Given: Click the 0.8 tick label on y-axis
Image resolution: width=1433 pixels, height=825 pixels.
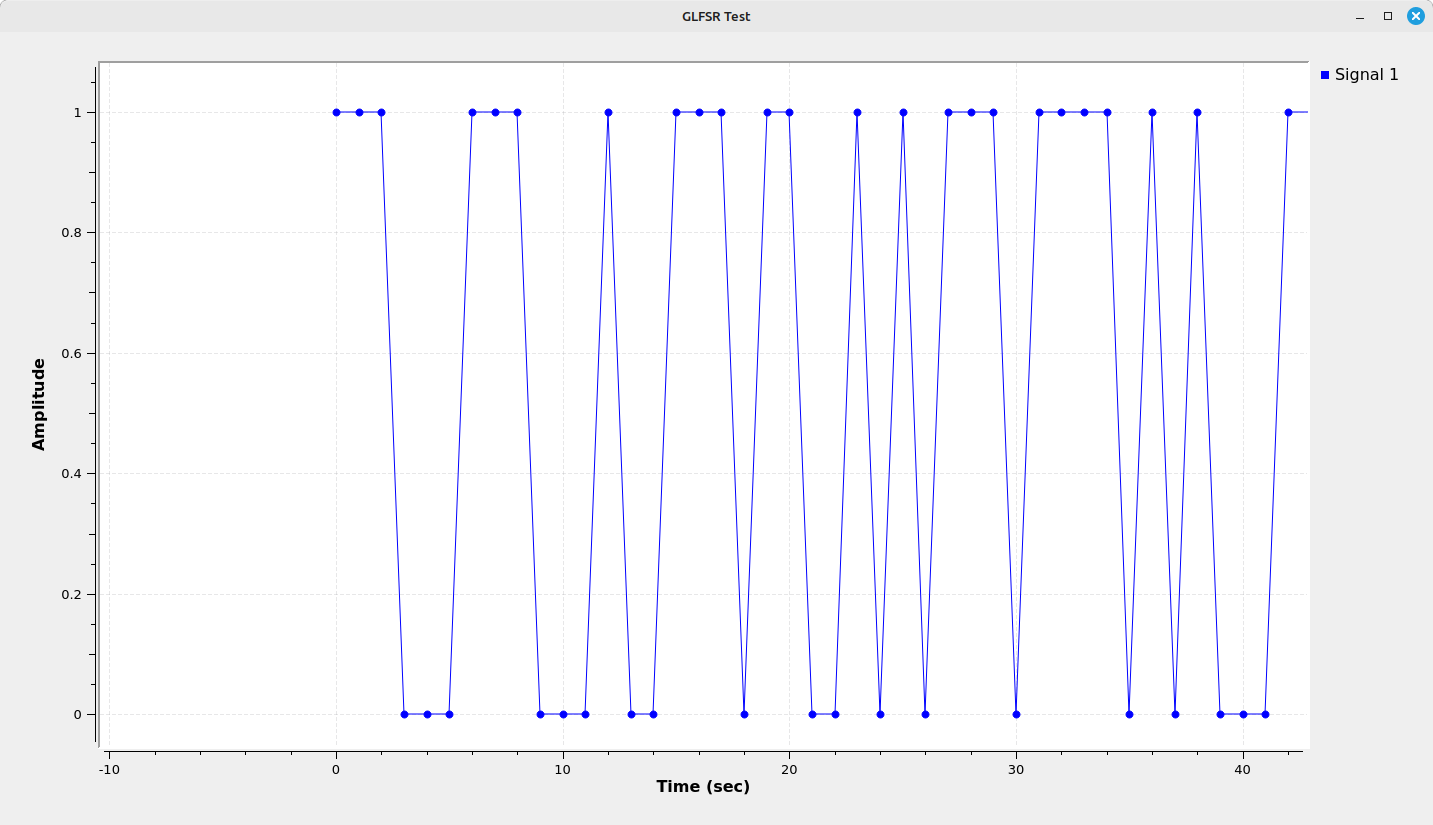Looking at the screenshot, I should 76,233.
